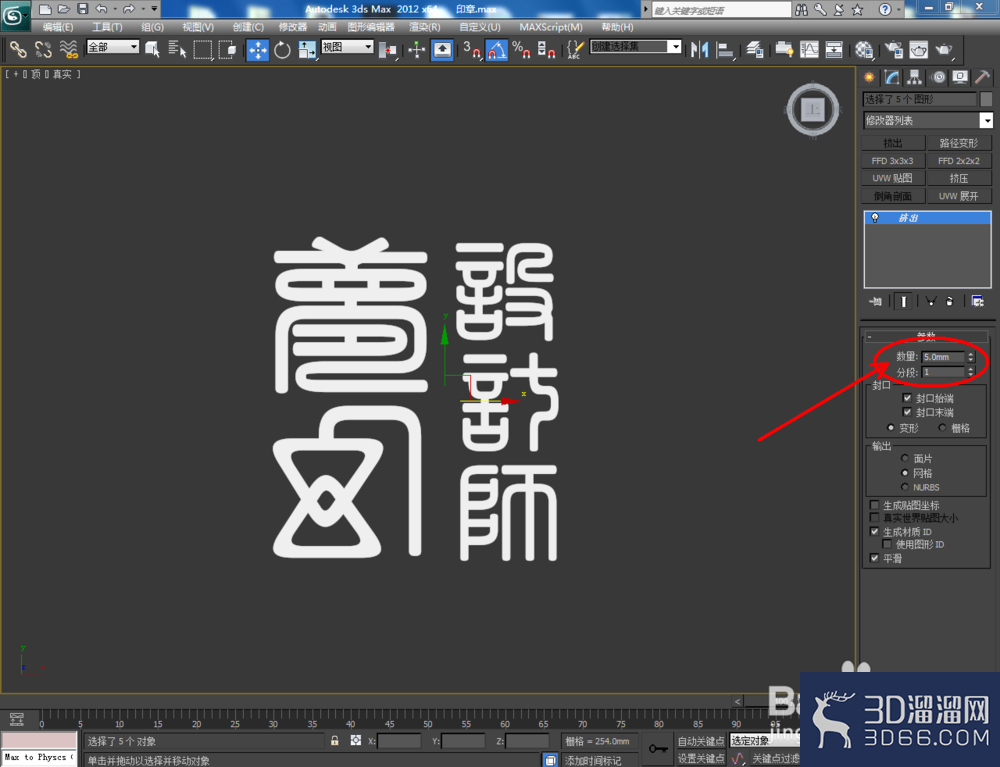Screen dimensions: 1000x767
Task: Open the 全部 selection filter dropdown
Action: [x=113, y=47]
